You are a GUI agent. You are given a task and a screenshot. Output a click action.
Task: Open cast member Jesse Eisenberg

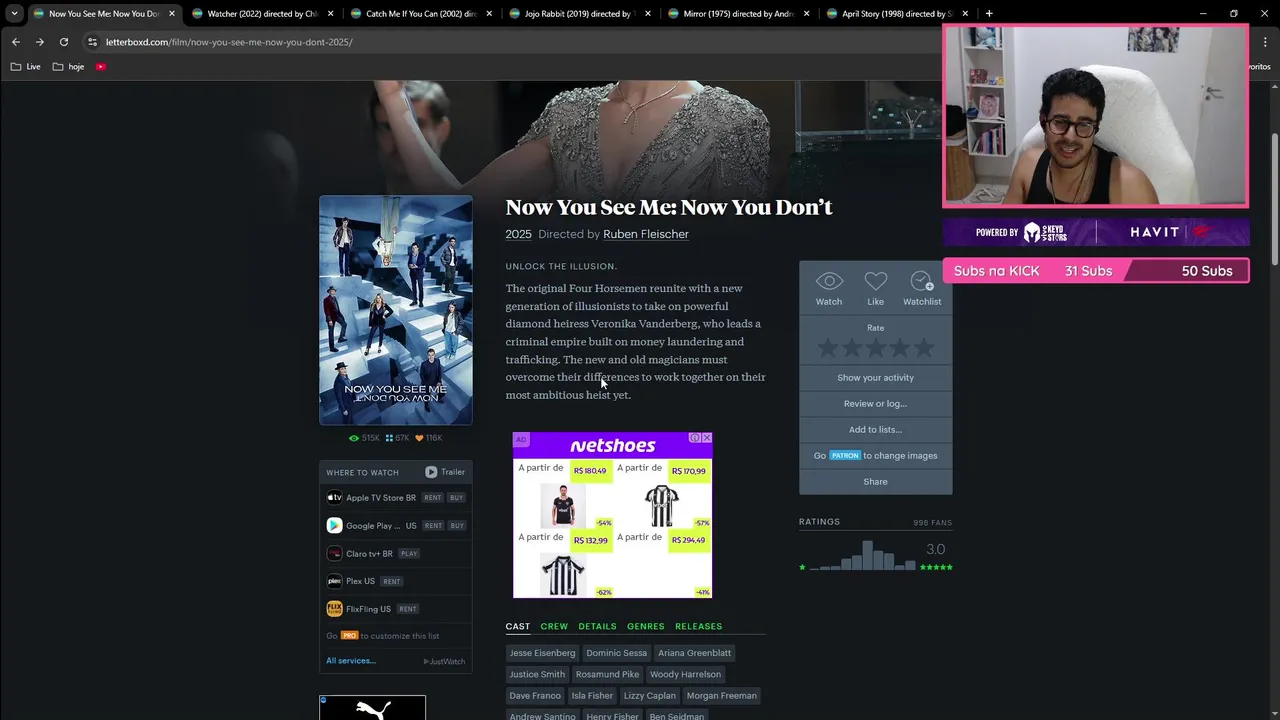click(542, 653)
